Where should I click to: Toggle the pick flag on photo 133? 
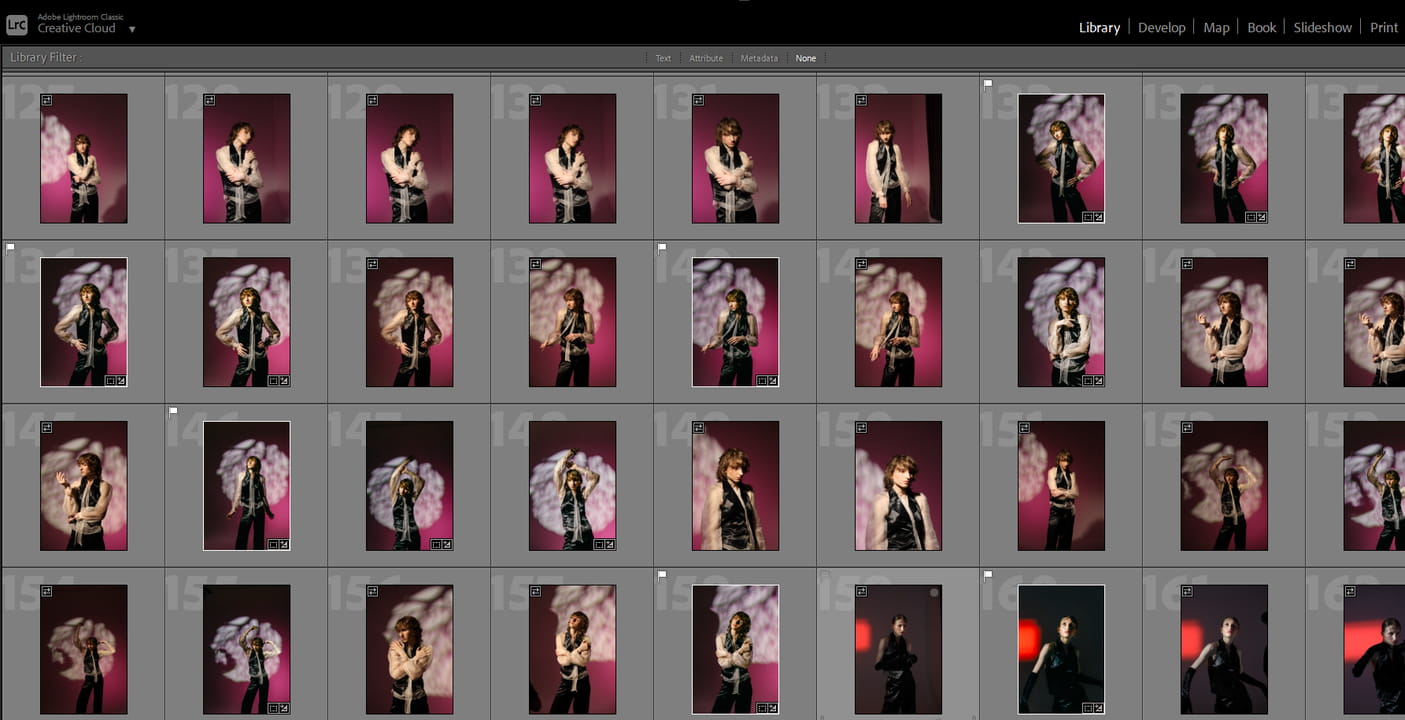[x=988, y=85]
